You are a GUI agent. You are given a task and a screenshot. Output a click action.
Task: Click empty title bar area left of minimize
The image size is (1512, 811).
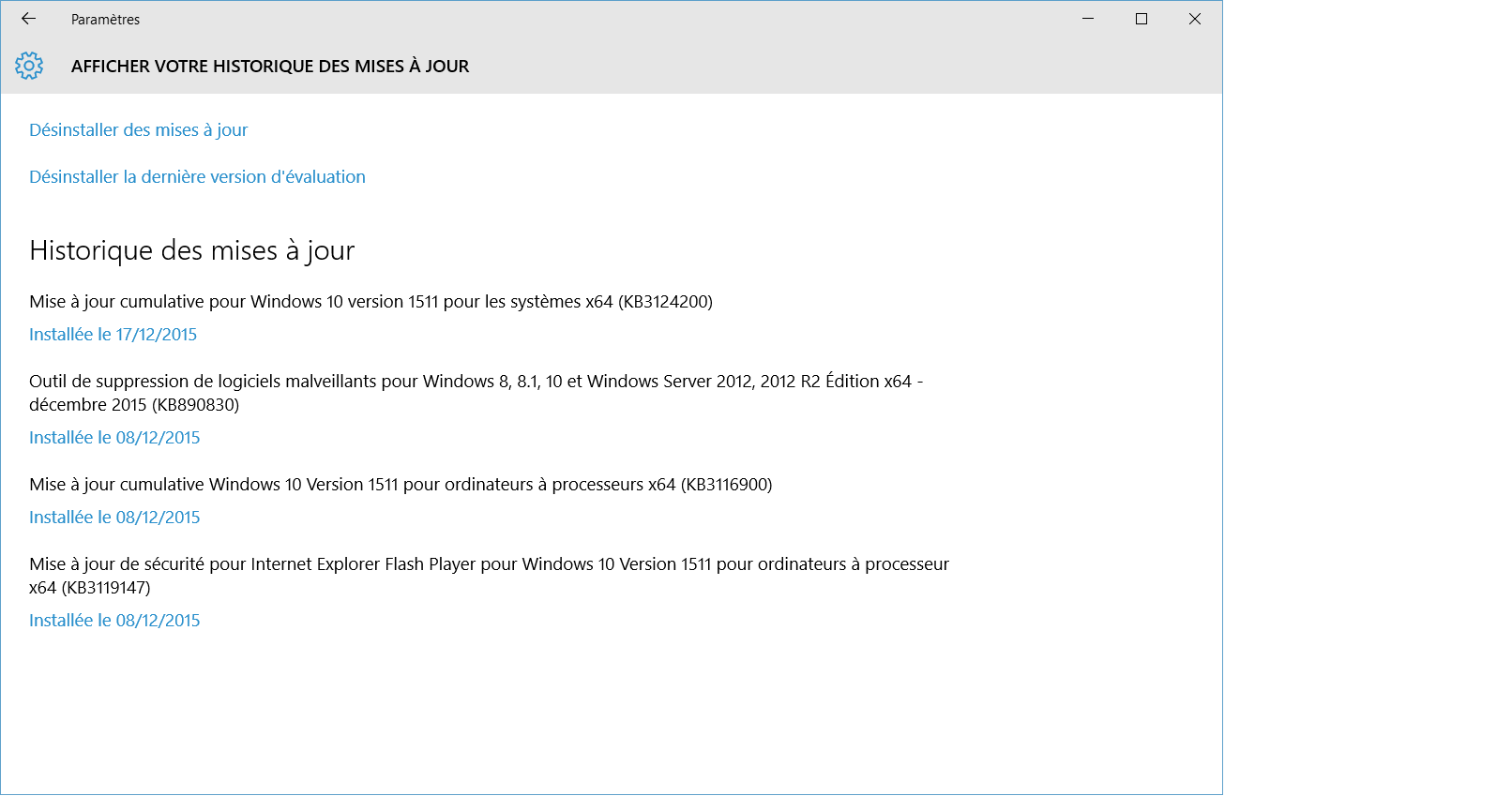coord(657,19)
